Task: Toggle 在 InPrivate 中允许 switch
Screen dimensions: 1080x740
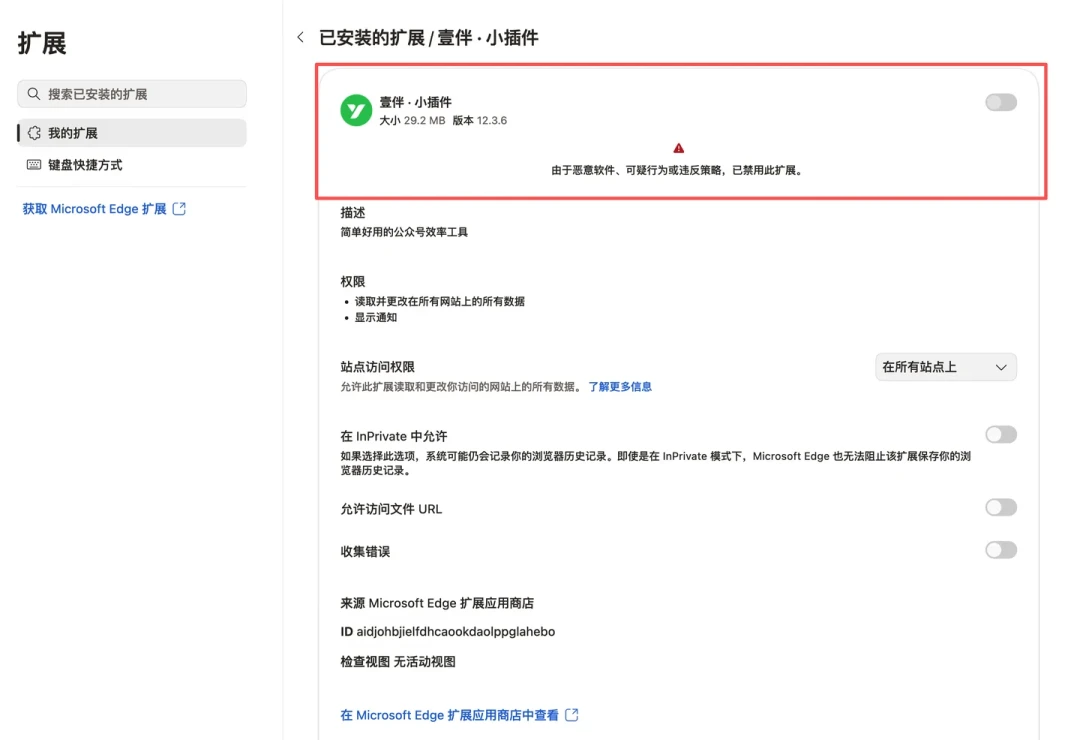Action: (x=1001, y=435)
